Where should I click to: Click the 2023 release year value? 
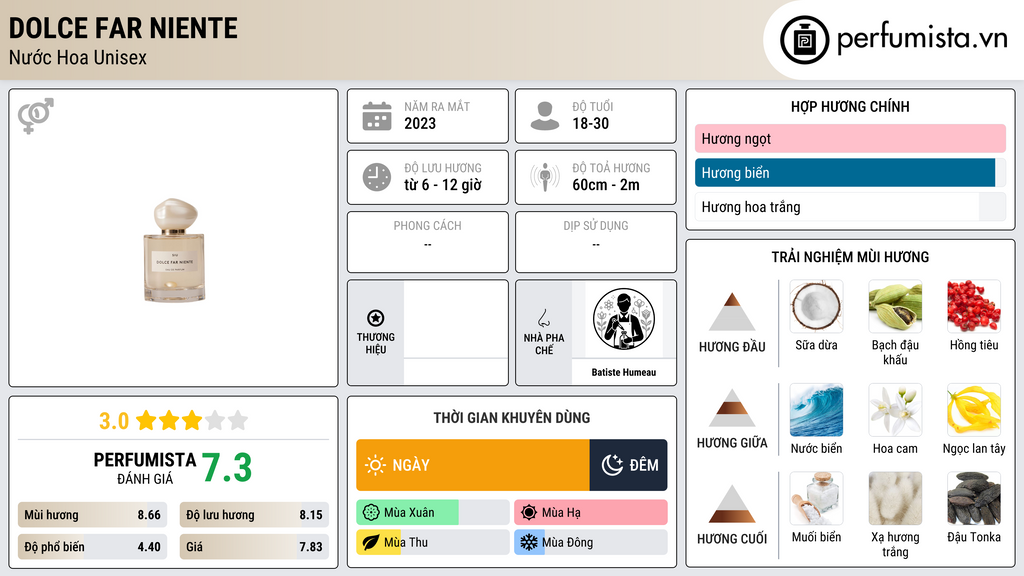coord(420,123)
